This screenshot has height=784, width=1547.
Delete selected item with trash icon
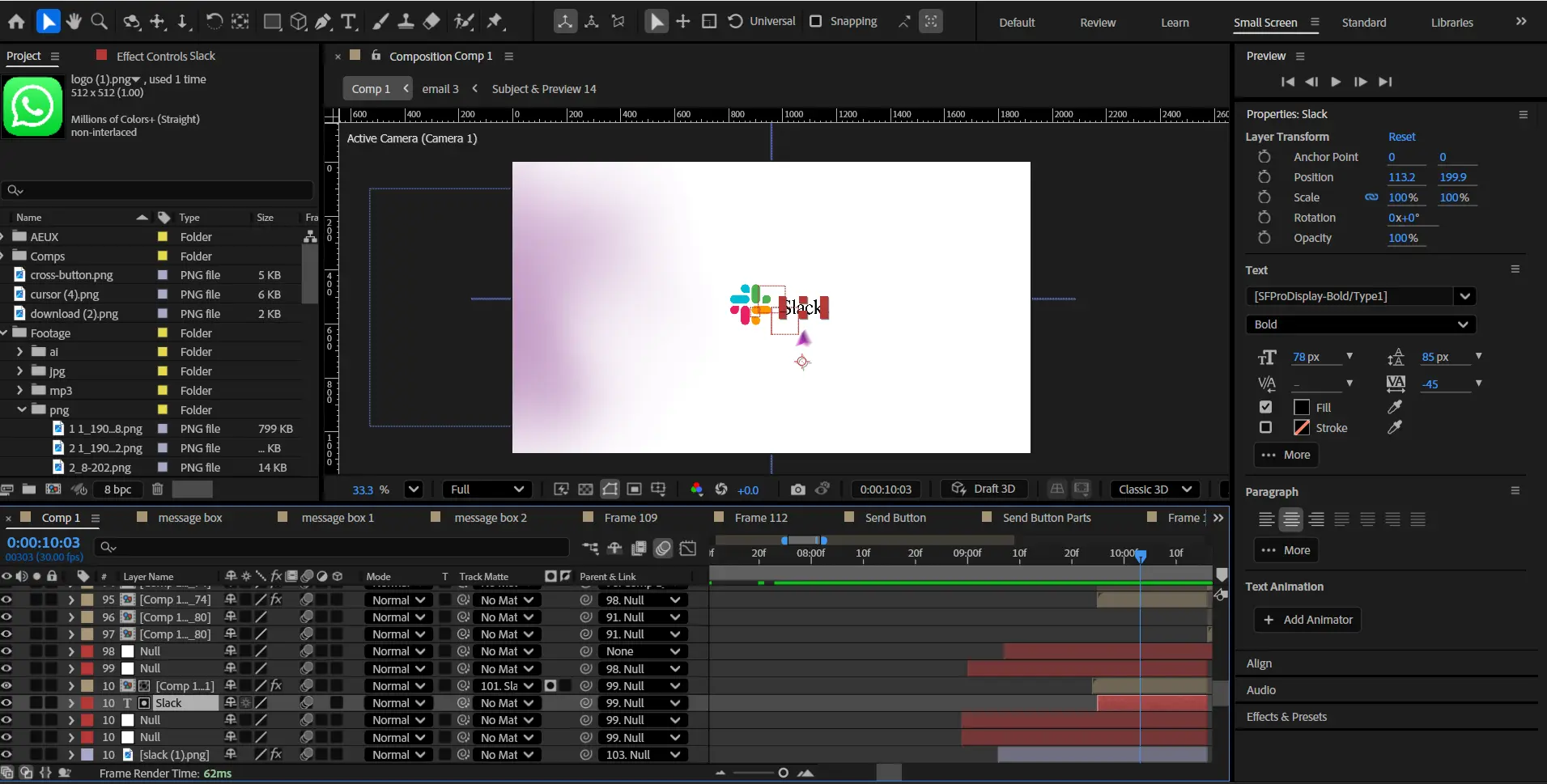coord(158,489)
